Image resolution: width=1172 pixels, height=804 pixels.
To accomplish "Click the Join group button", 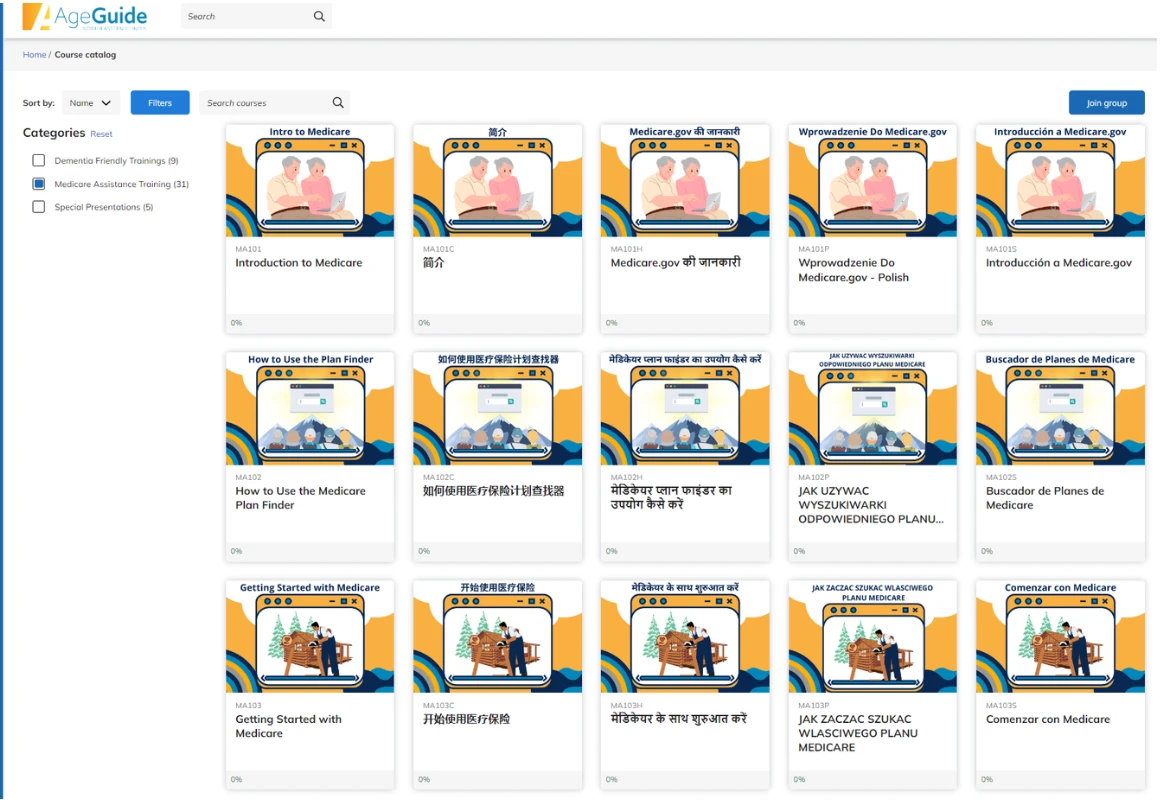I will click(x=1106, y=102).
